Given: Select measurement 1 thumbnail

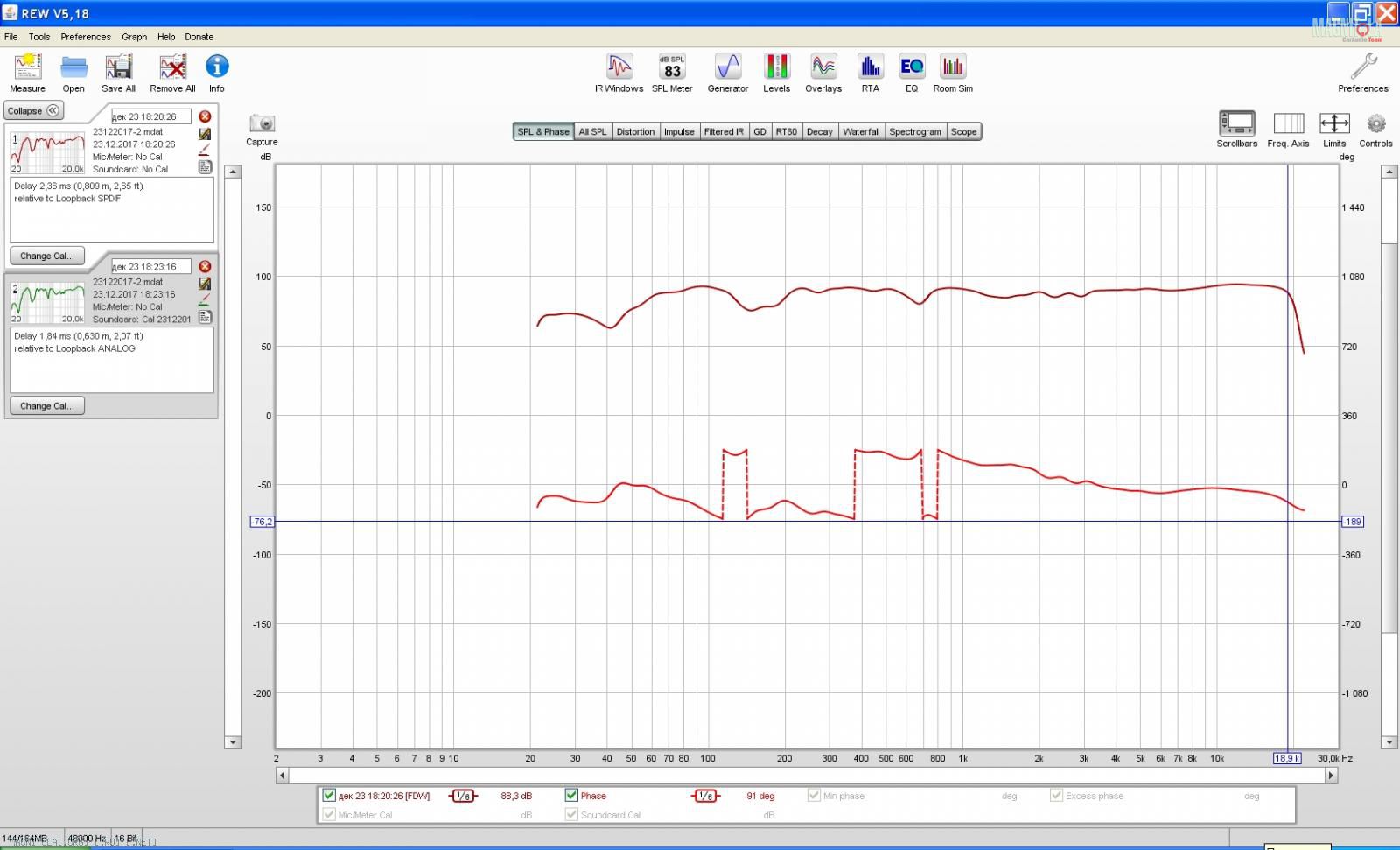Looking at the screenshot, I should 47,152.
